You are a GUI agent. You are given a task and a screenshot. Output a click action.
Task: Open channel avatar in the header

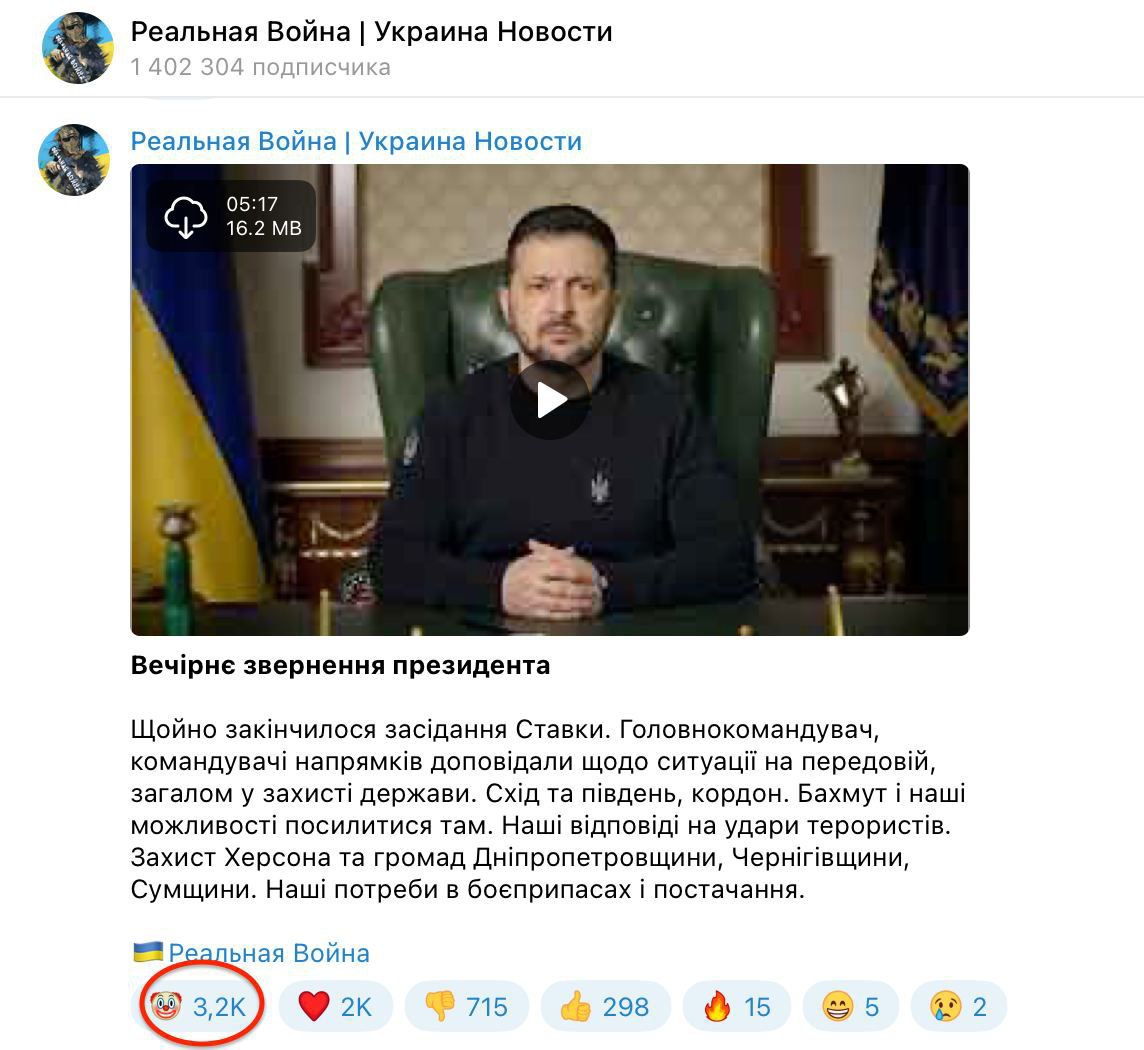[78, 48]
